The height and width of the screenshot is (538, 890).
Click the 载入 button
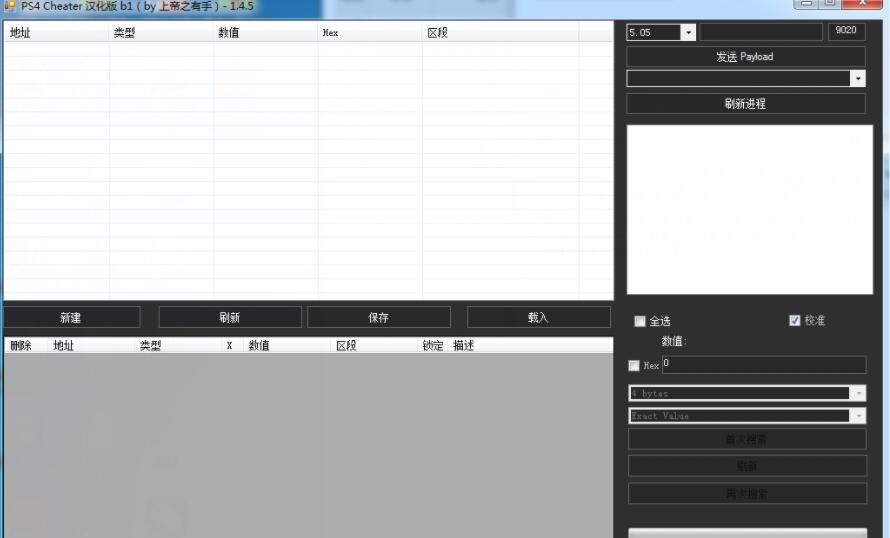(539, 317)
